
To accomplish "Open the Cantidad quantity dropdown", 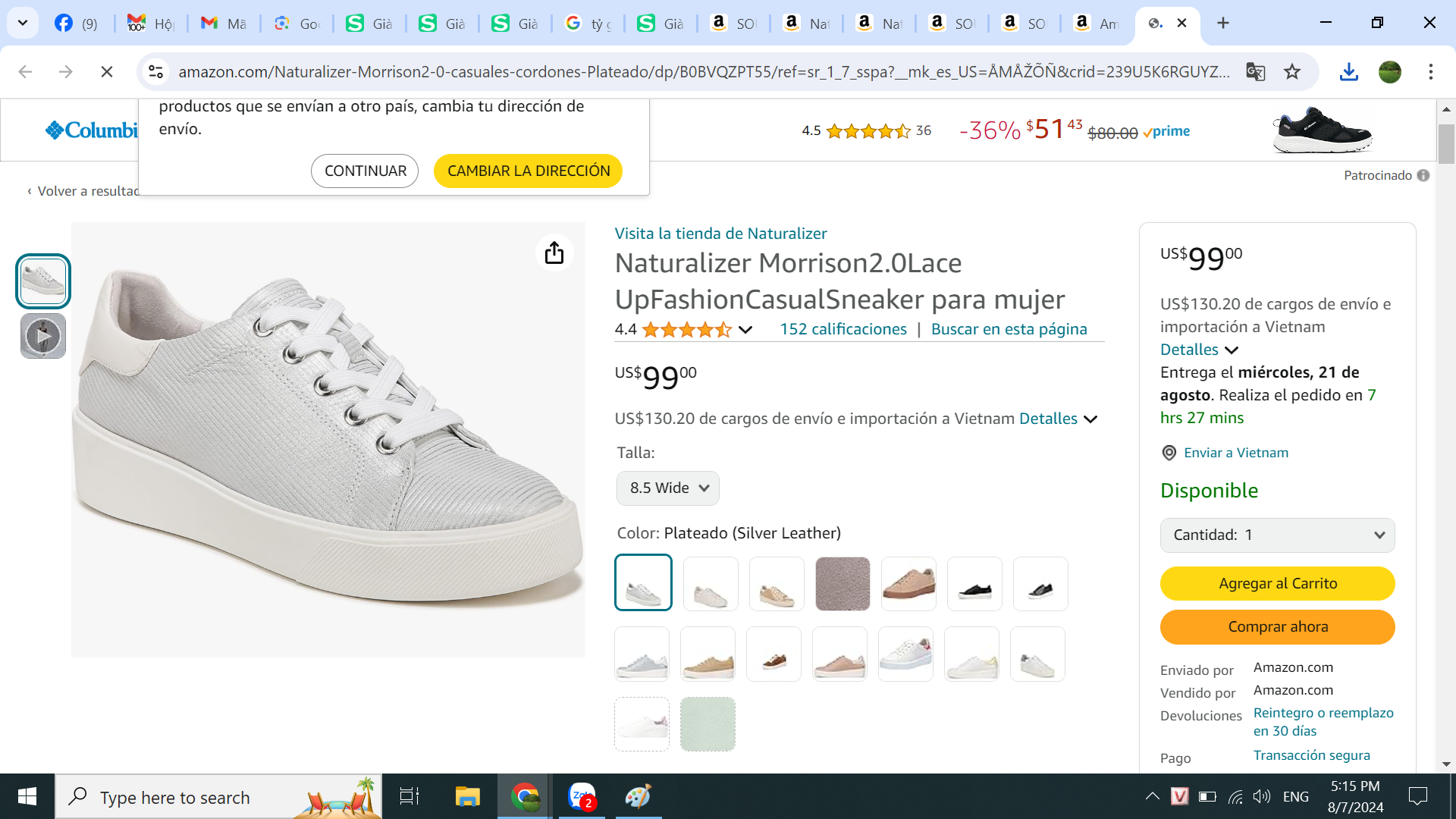I will click(x=1277, y=535).
